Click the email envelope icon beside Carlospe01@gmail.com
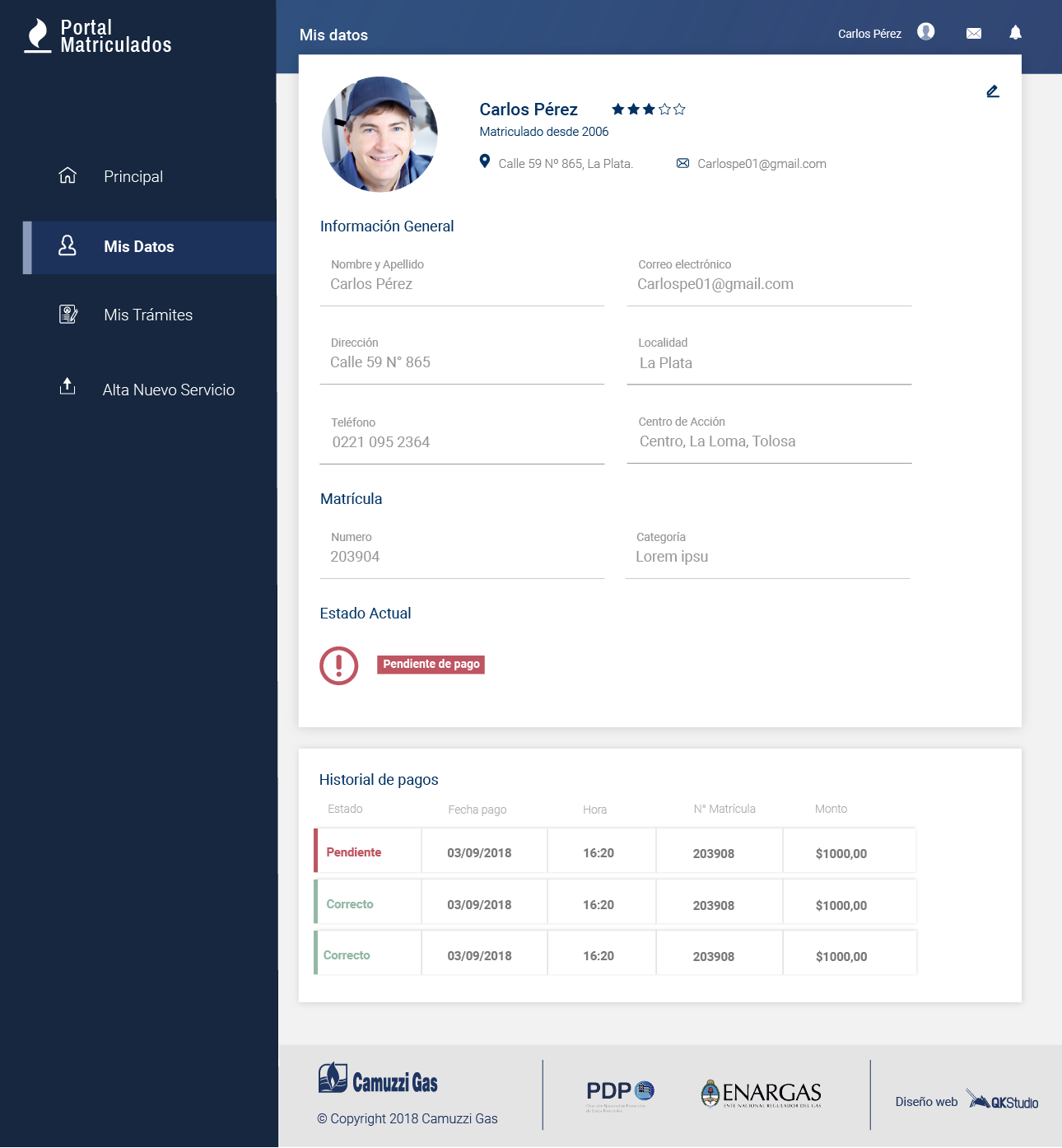Screen dimensions: 1062x1148 pos(682,163)
